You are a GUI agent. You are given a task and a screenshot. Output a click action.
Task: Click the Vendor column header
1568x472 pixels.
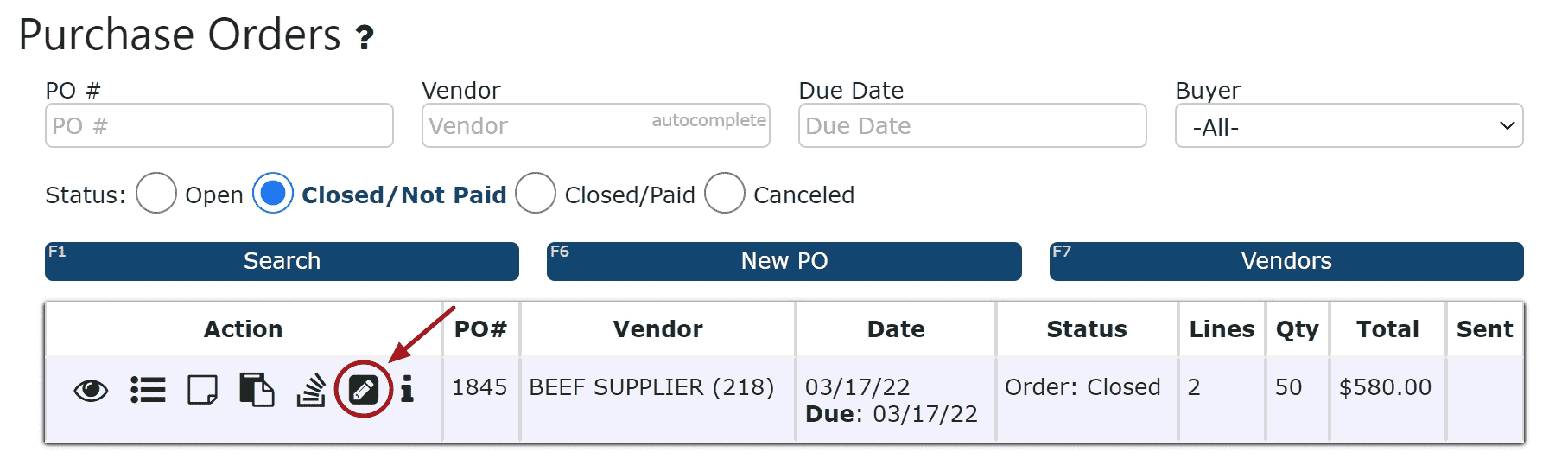(x=657, y=329)
